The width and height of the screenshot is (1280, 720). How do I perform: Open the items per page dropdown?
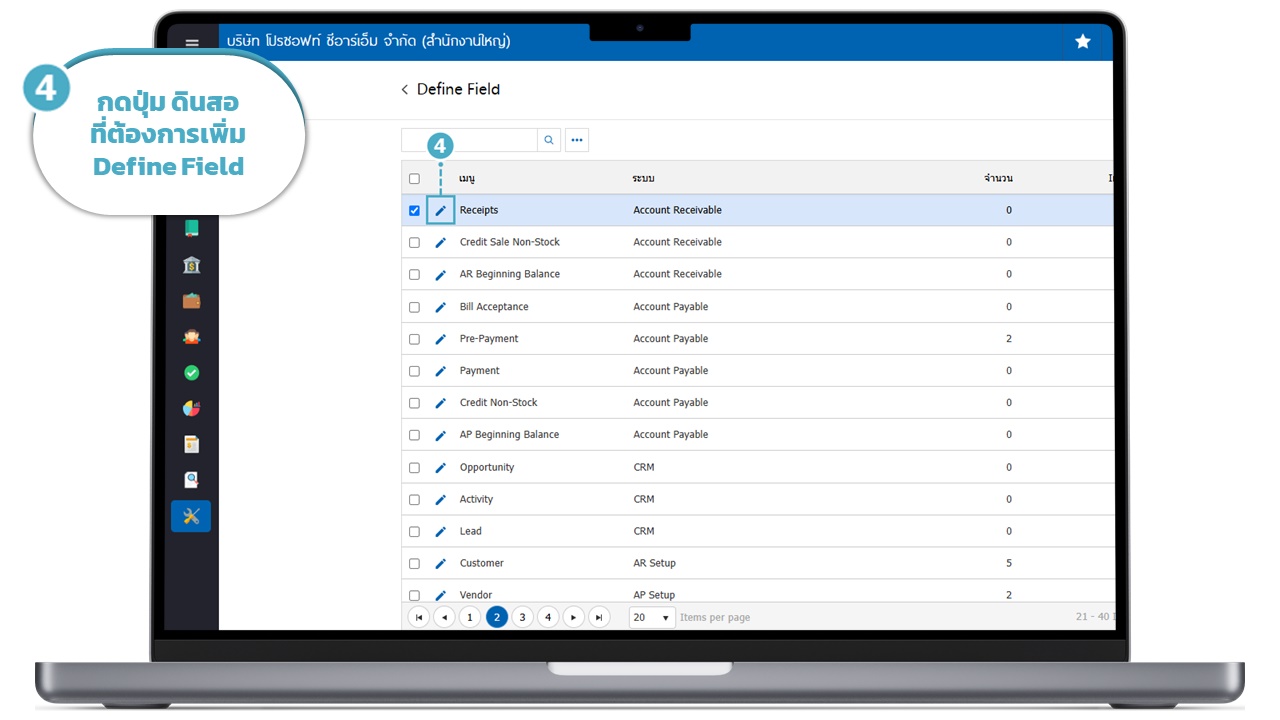click(x=652, y=617)
